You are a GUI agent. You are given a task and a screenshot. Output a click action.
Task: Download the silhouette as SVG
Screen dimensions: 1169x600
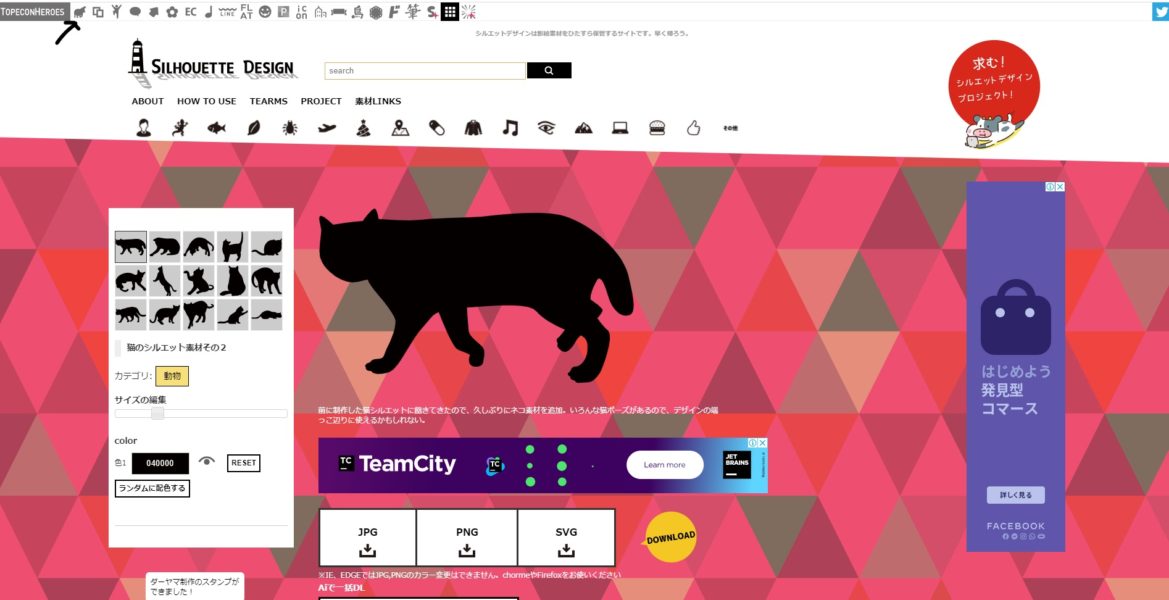tap(566, 538)
